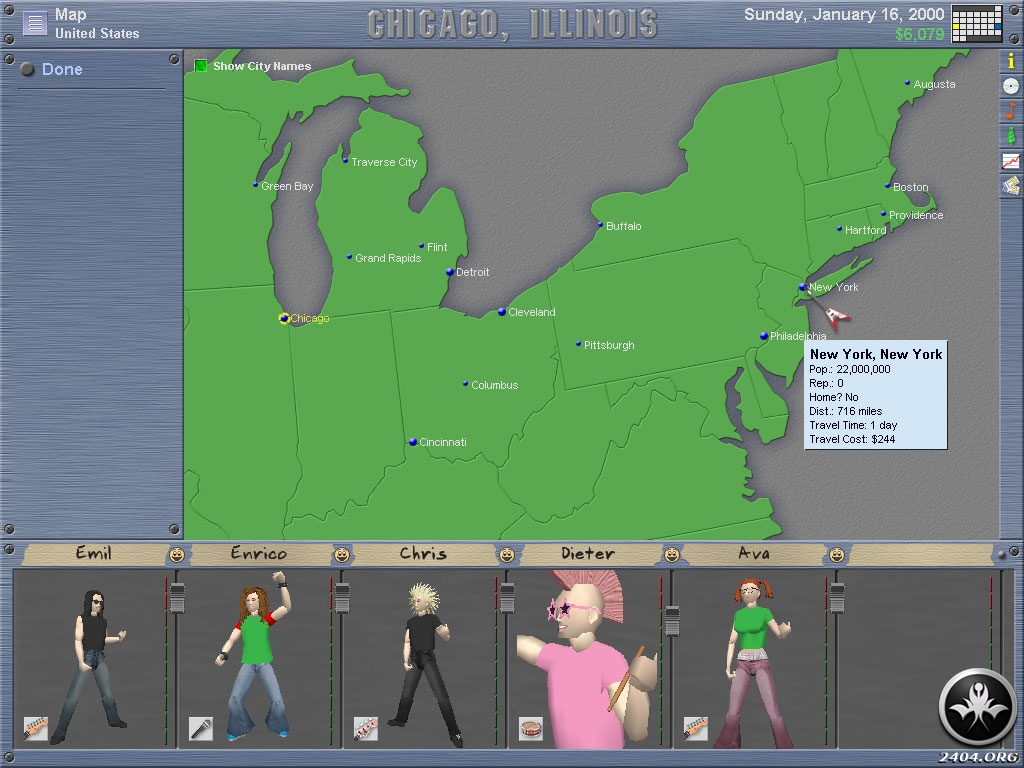Select the Emil band member tab
Screen dimensions: 1024x768
click(x=94, y=554)
